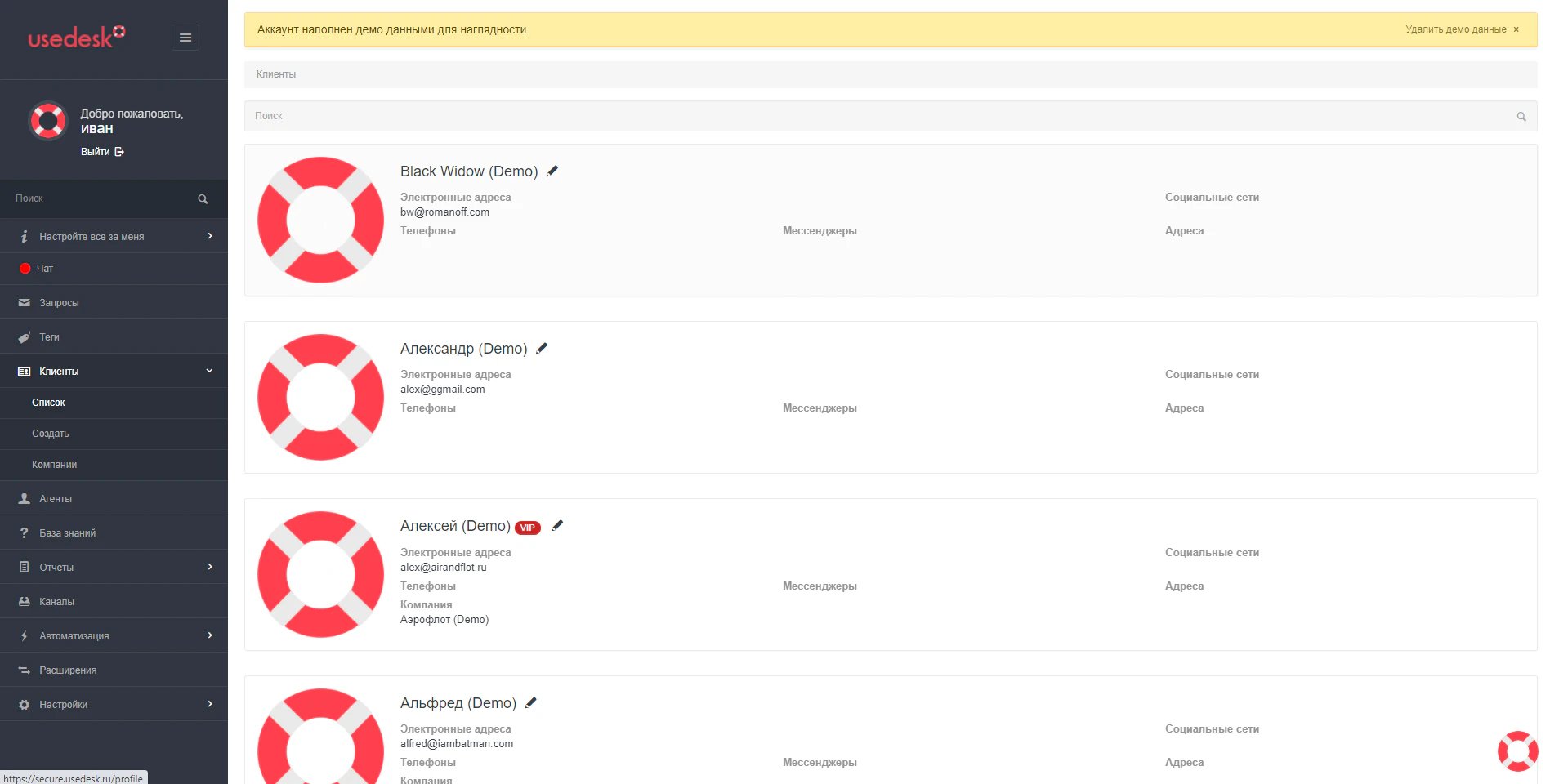Click the magnifier icon in the sidebar search
The height and width of the screenshot is (784, 1550).
[x=203, y=199]
